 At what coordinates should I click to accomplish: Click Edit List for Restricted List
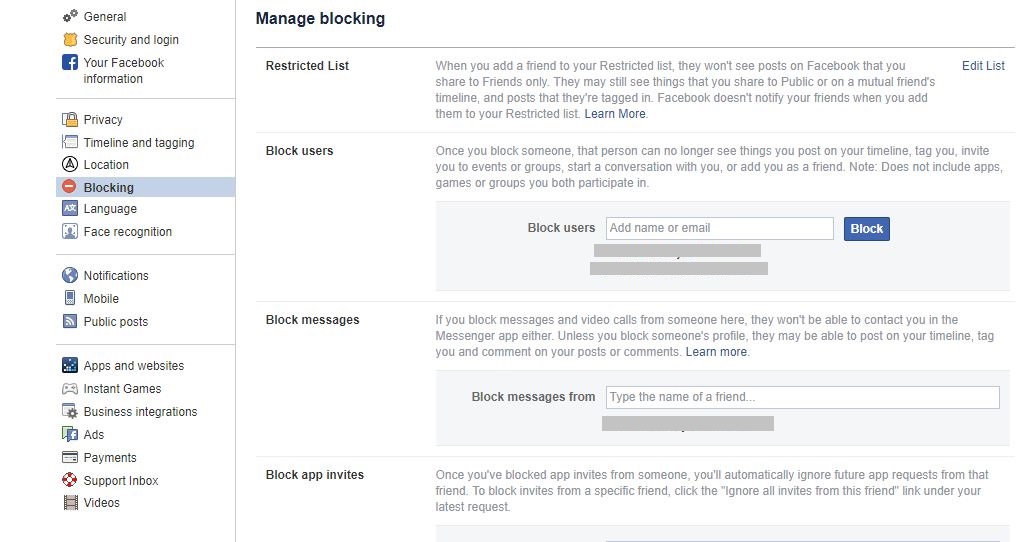tap(983, 65)
